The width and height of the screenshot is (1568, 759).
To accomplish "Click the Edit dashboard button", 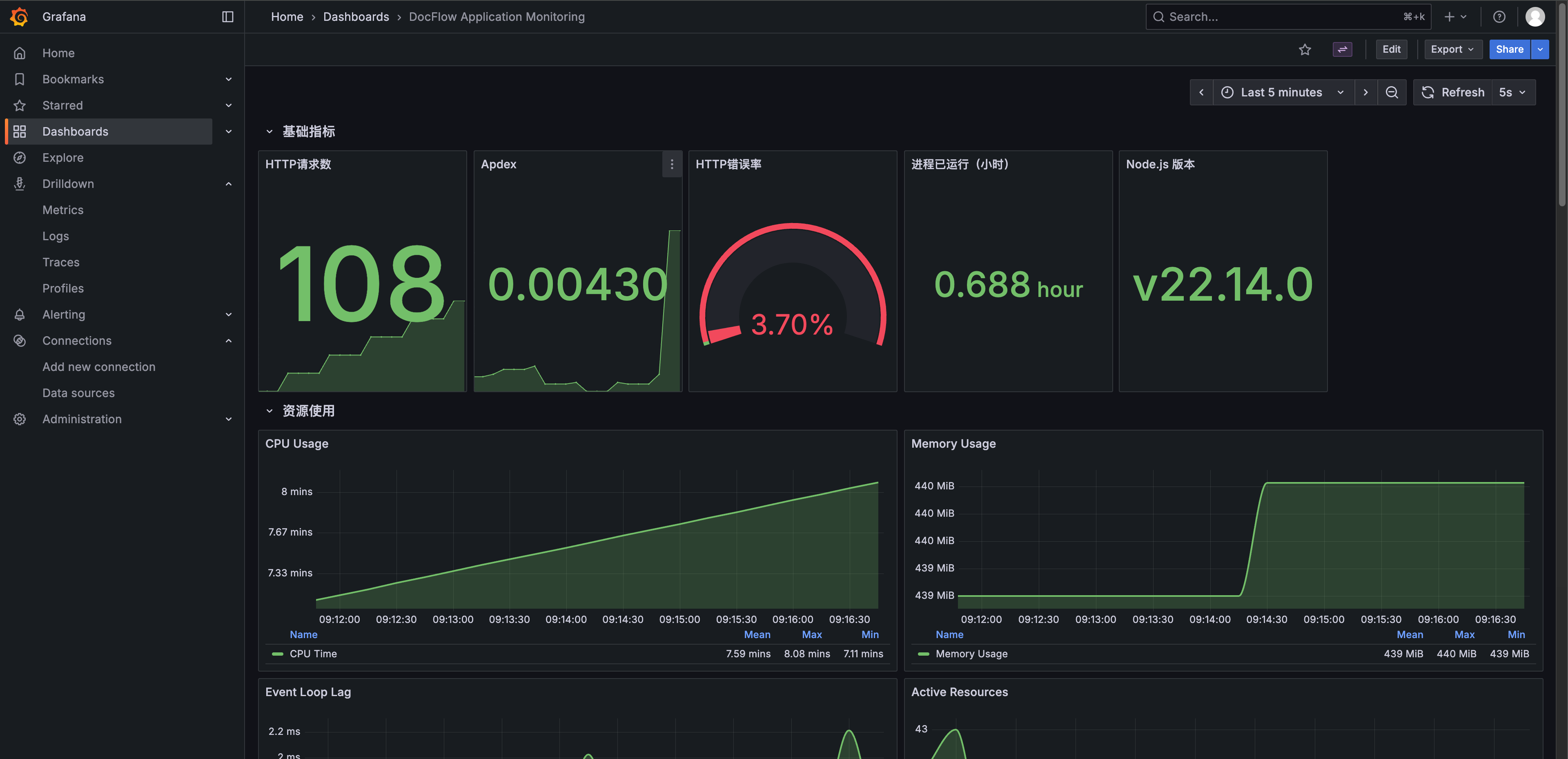I will tap(1391, 49).
